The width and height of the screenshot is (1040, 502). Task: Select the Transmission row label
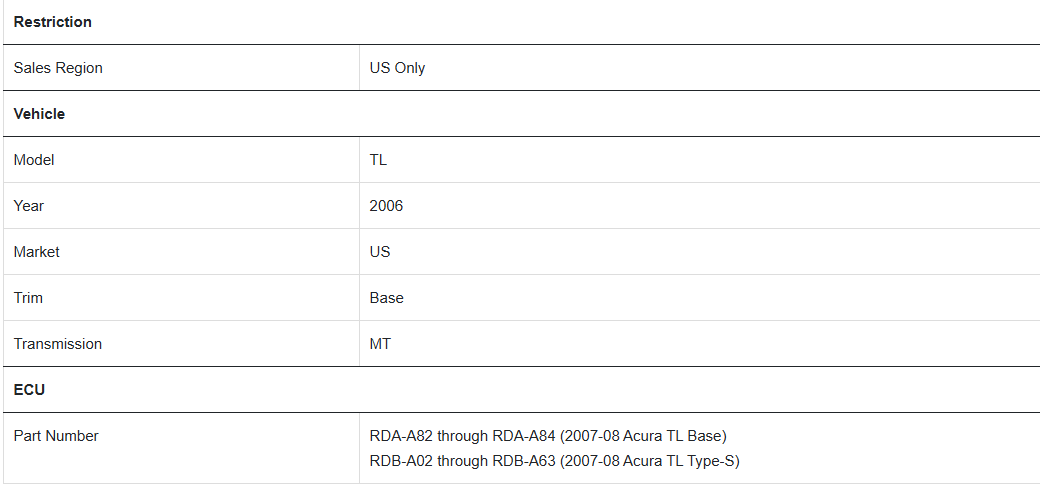pos(58,344)
